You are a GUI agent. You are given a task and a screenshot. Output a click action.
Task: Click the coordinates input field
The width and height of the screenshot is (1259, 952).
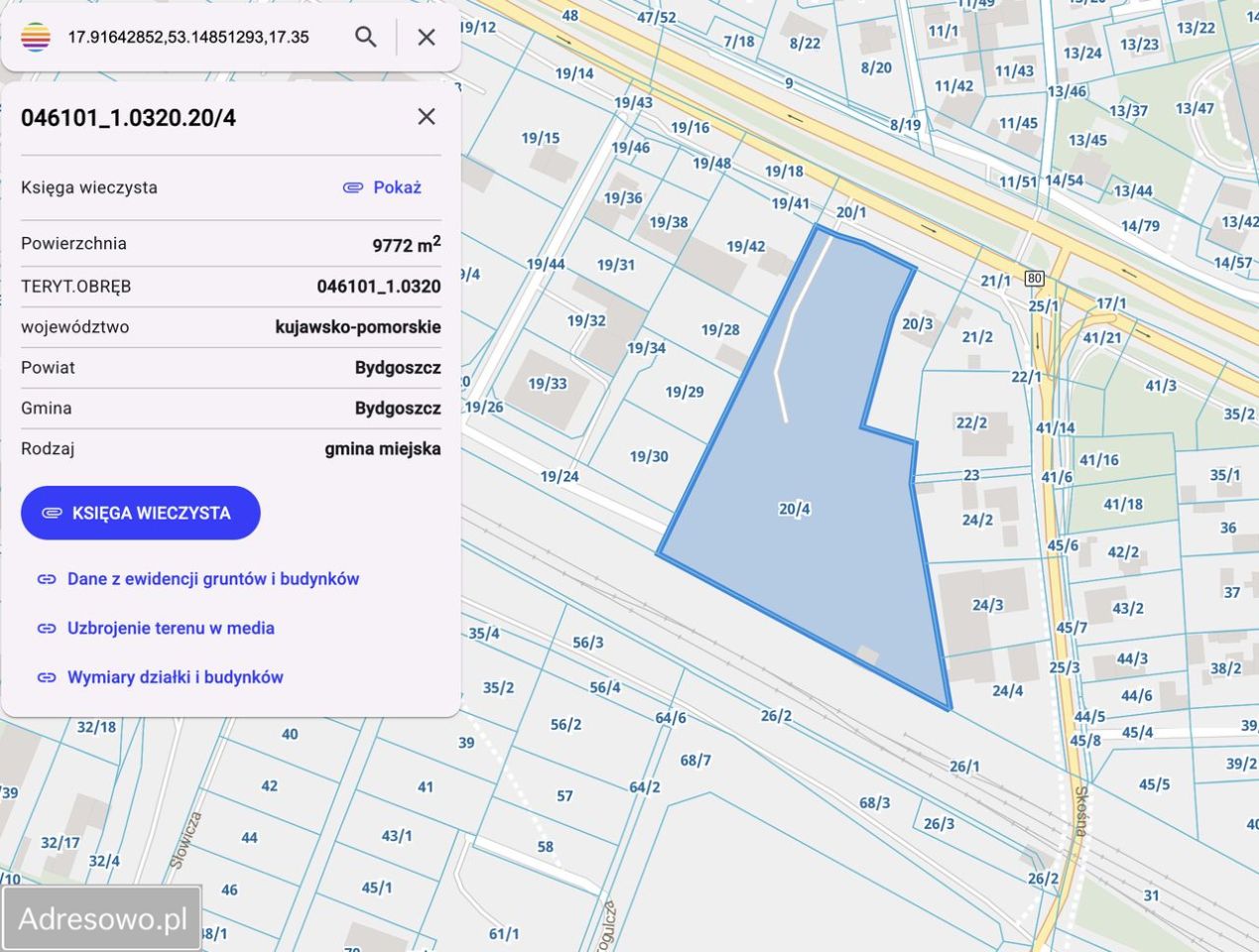pyautogui.click(x=189, y=37)
